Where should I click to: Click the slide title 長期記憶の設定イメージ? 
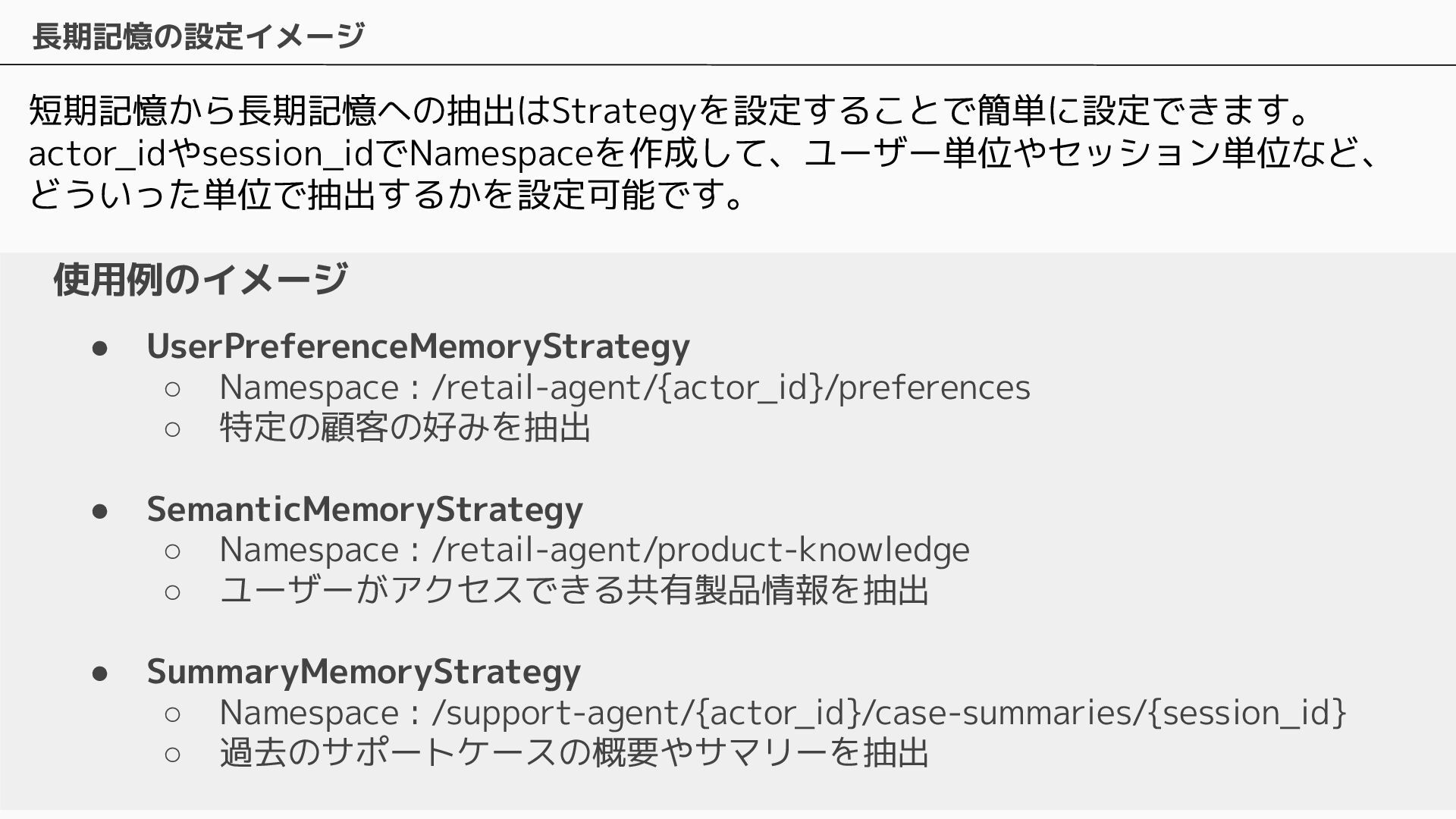tap(199, 36)
